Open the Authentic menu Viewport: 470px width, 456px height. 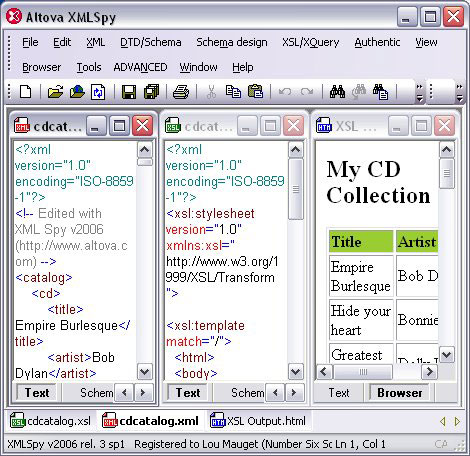coord(377,42)
